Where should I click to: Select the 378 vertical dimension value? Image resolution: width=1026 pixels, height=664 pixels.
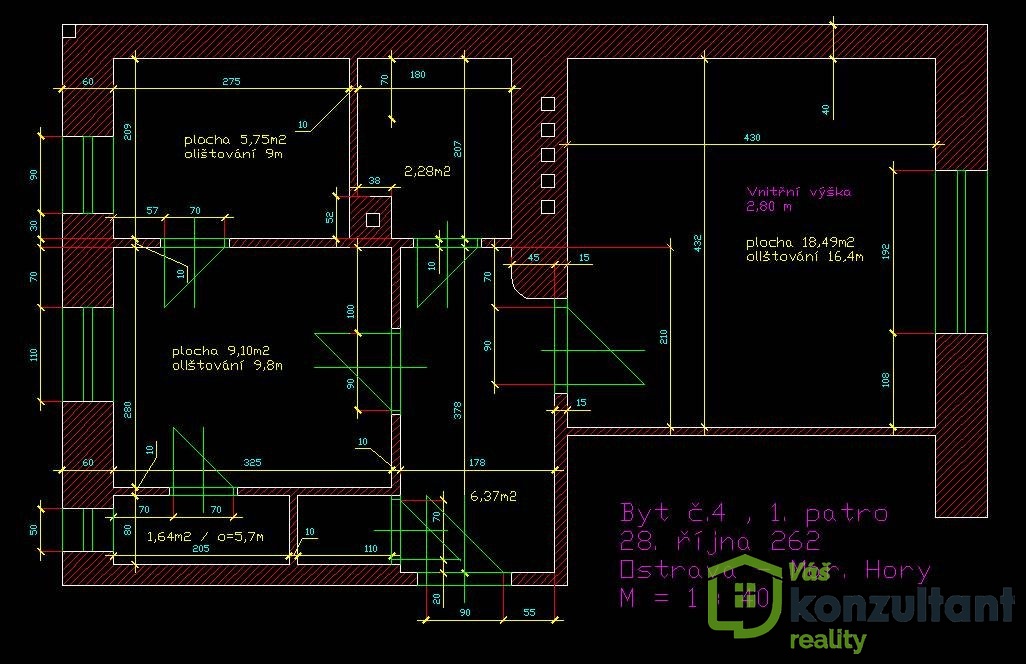457,412
